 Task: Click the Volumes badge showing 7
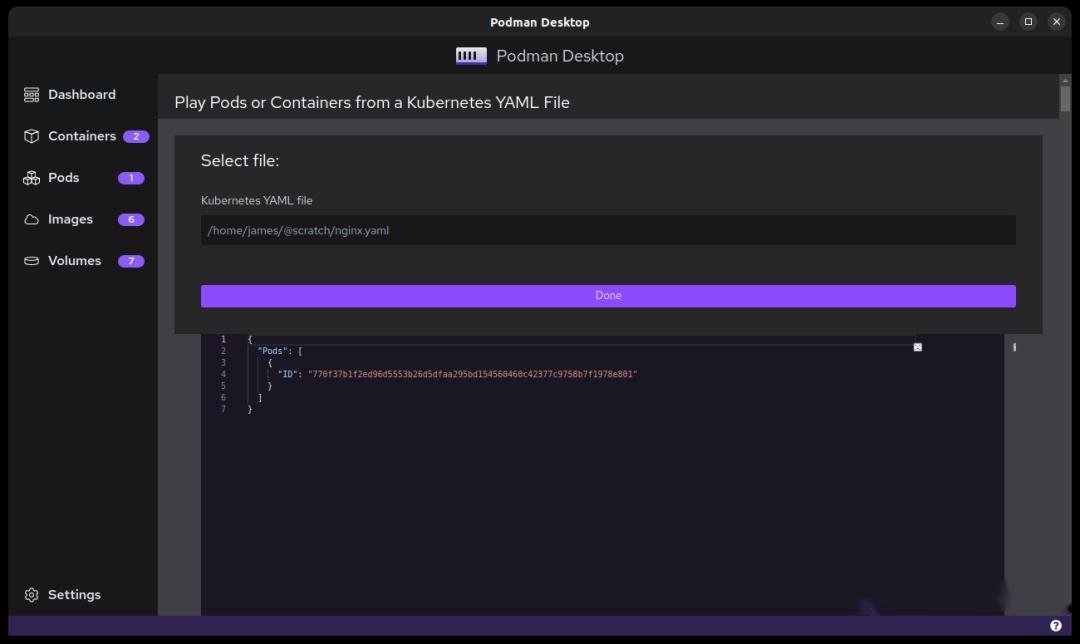(130, 260)
